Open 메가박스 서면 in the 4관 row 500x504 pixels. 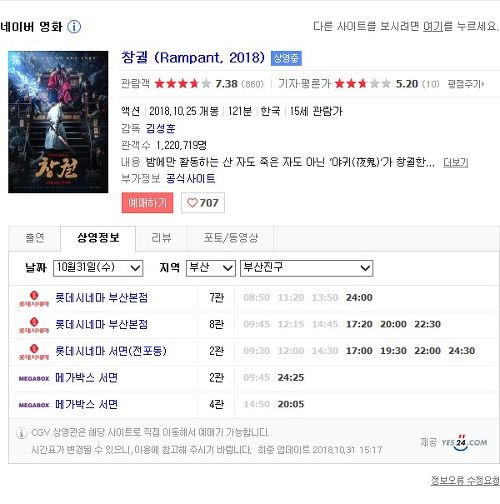click(x=86, y=404)
